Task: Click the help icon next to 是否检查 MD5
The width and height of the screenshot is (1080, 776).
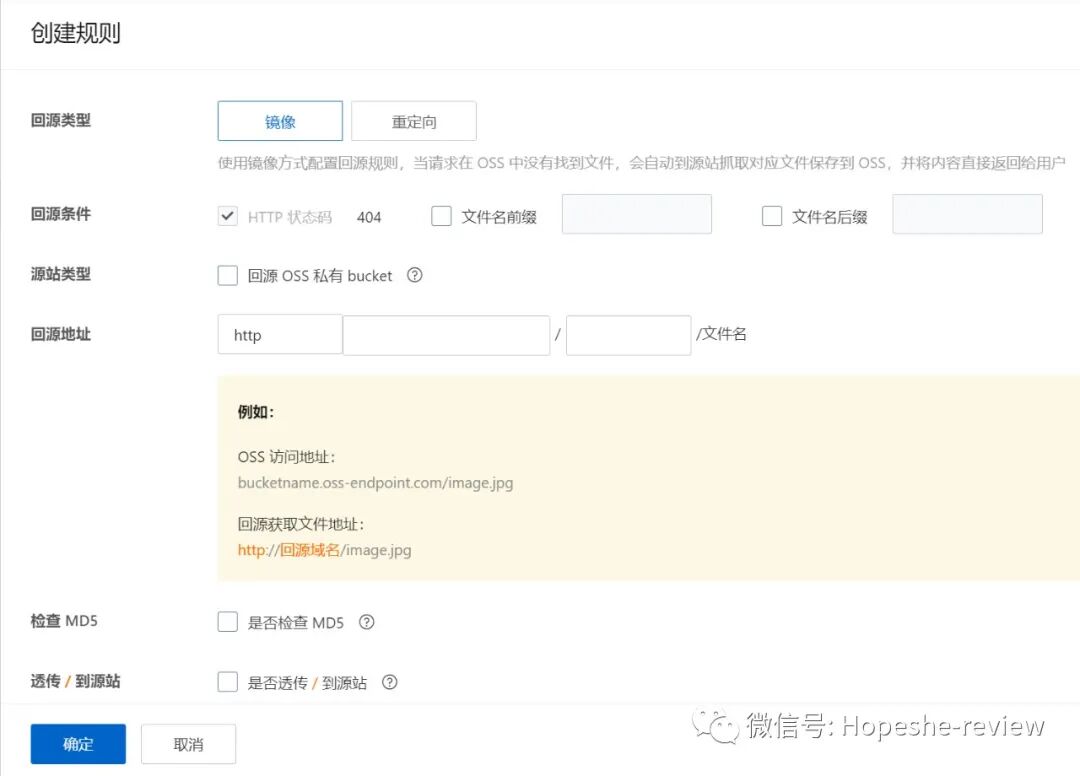Action: point(366,621)
